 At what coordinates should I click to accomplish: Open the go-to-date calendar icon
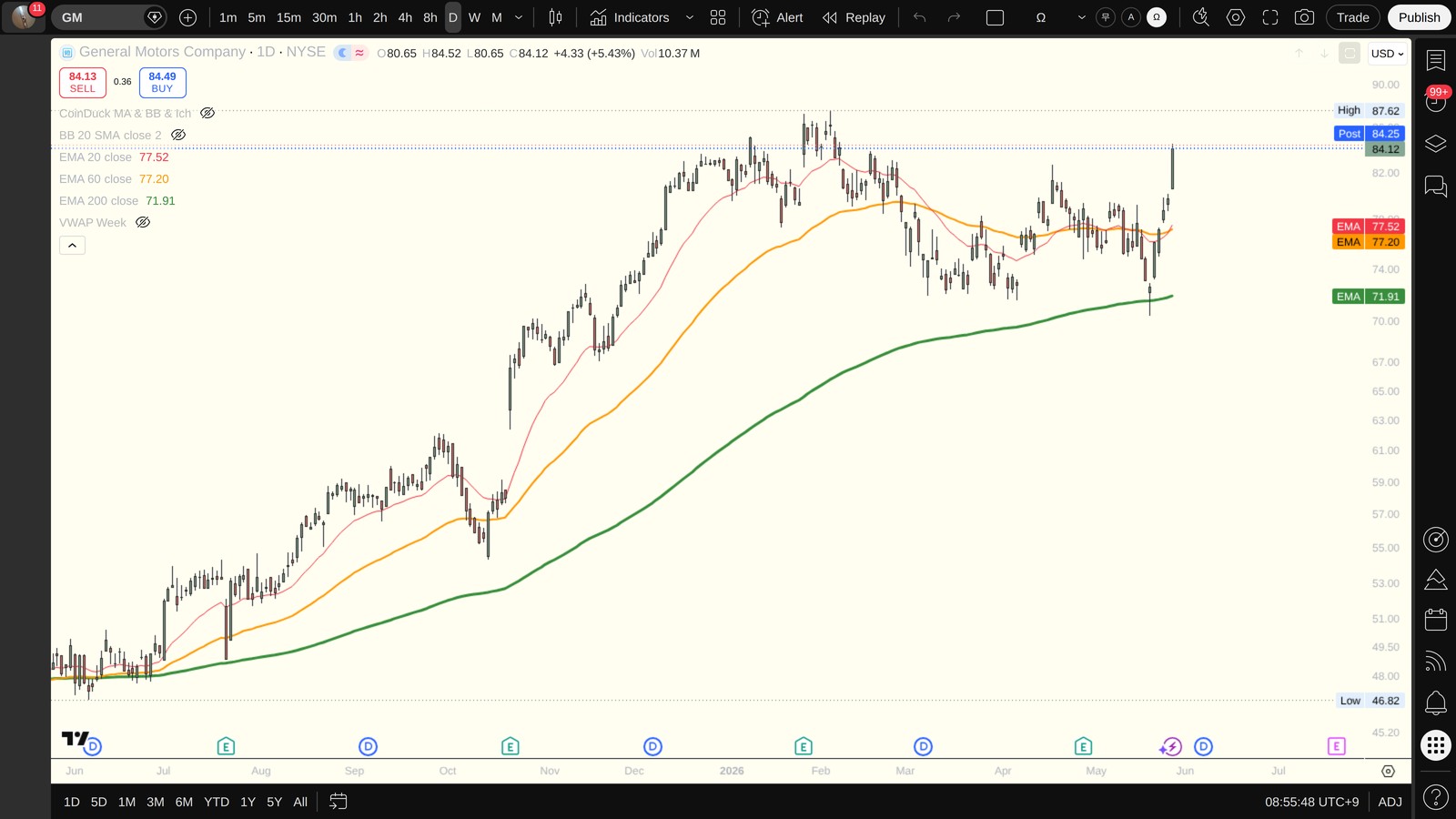point(338,802)
